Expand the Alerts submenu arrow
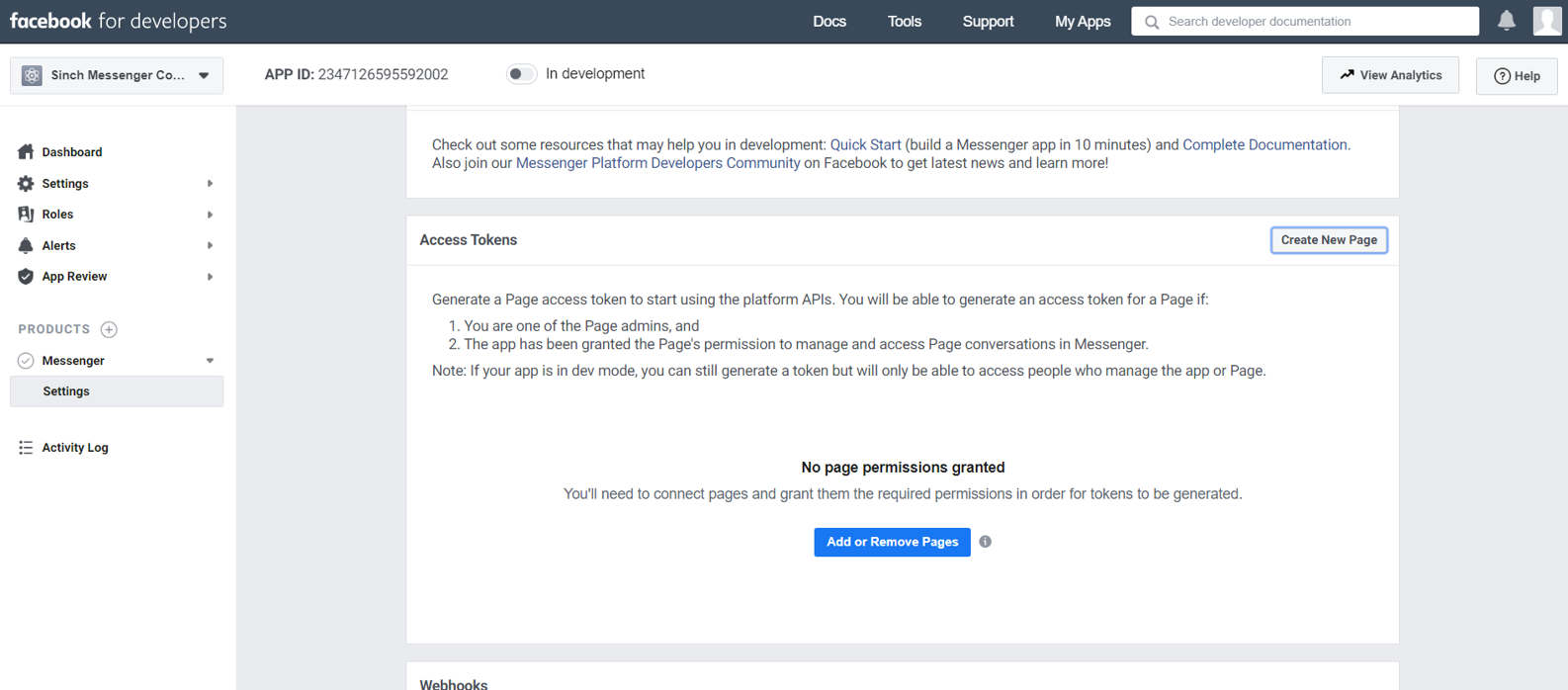Image resolution: width=1568 pixels, height=690 pixels. [x=210, y=245]
